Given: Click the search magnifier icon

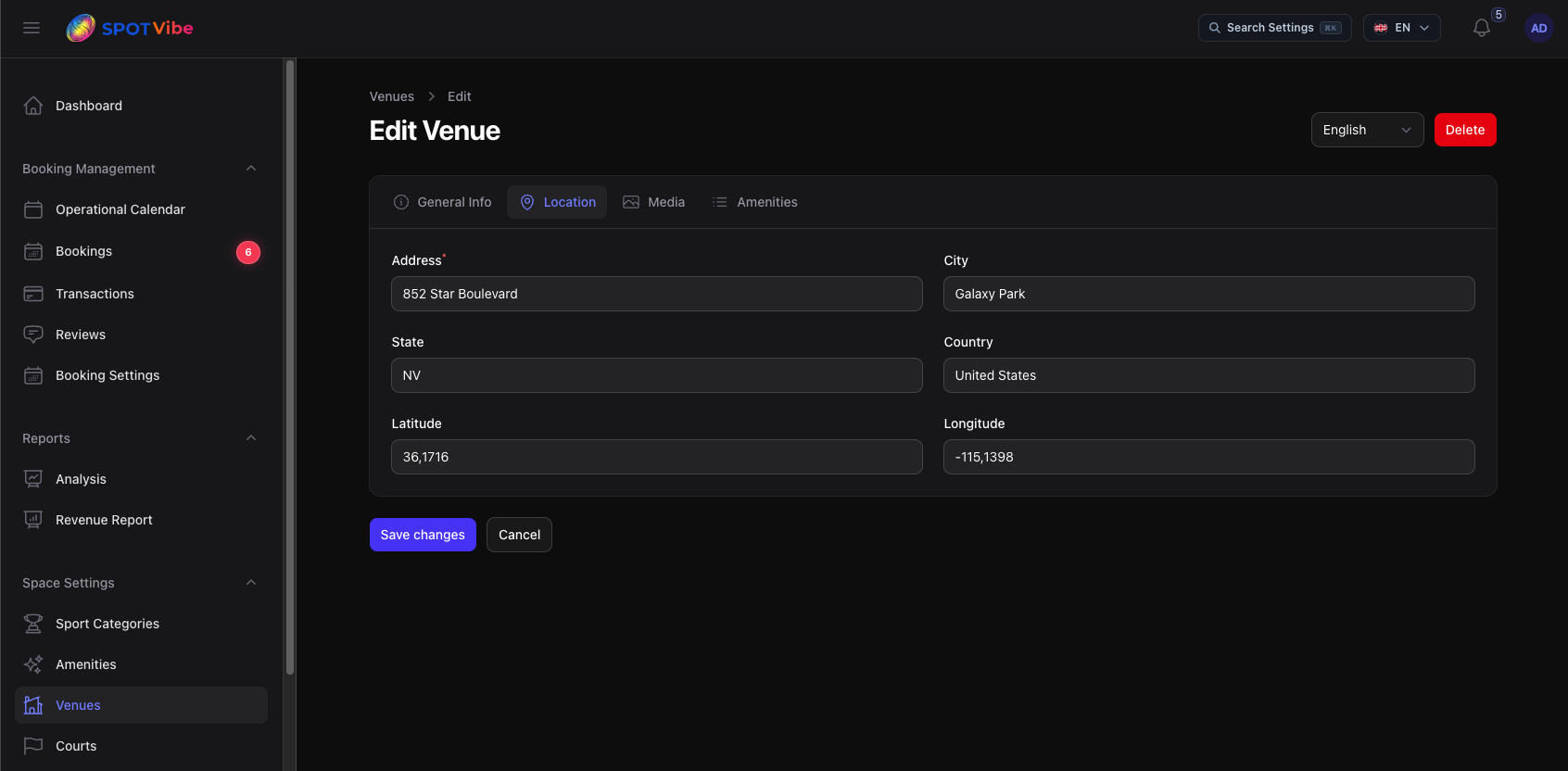Looking at the screenshot, I should coord(1214,28).
